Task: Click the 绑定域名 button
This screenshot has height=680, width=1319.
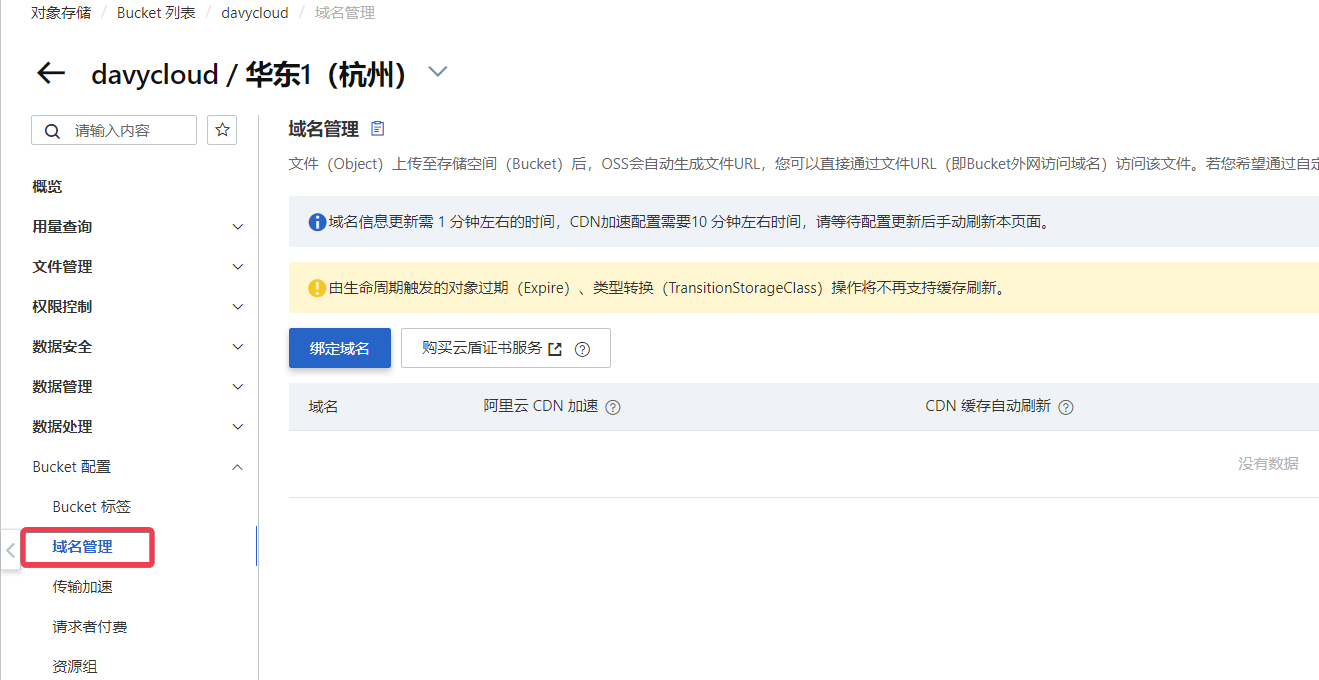Action: tap(339, 348)
